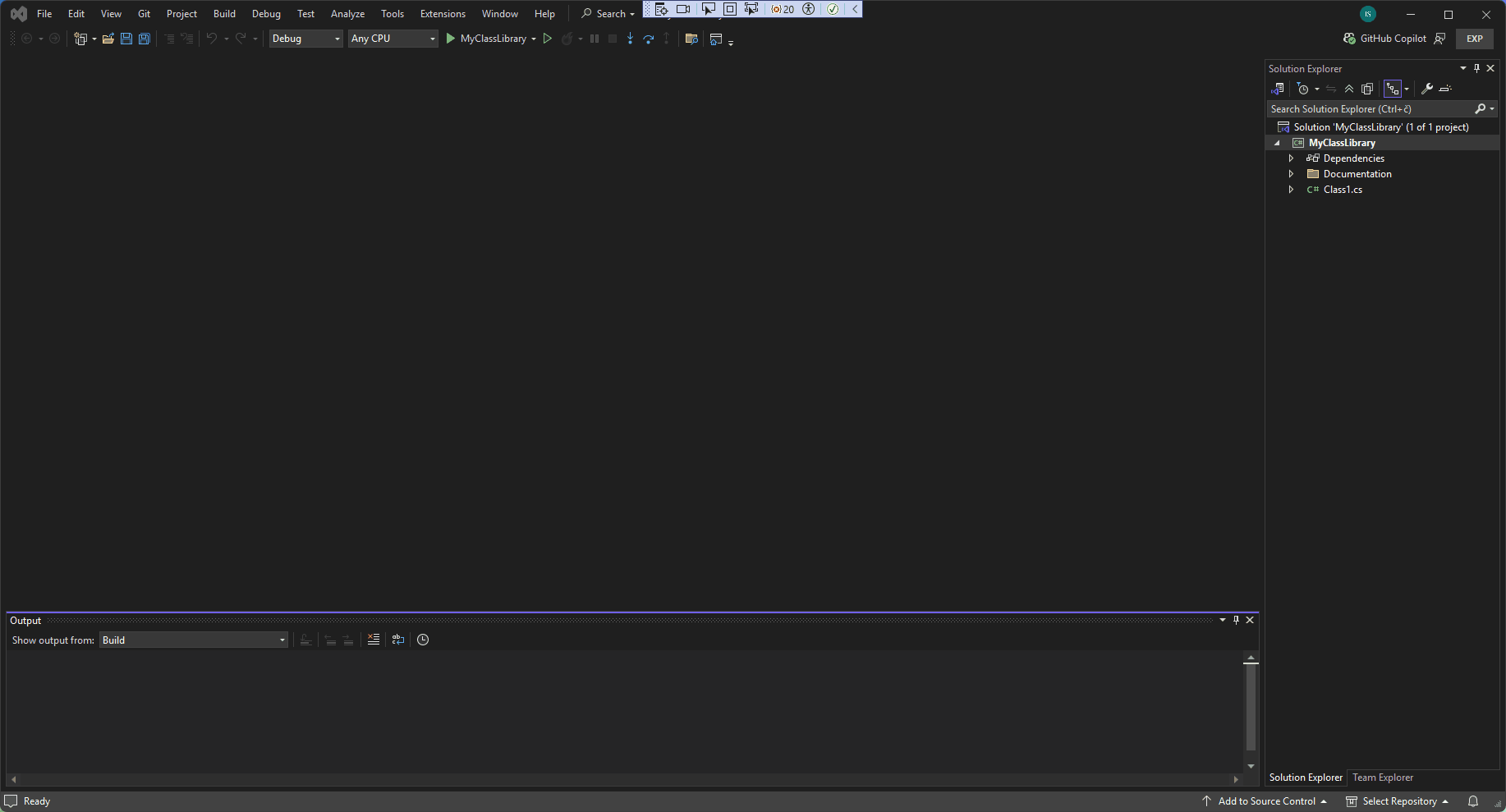Click Show All Files icon
The height and width of the screenshot is (812, 1506).
[1367, 89]
